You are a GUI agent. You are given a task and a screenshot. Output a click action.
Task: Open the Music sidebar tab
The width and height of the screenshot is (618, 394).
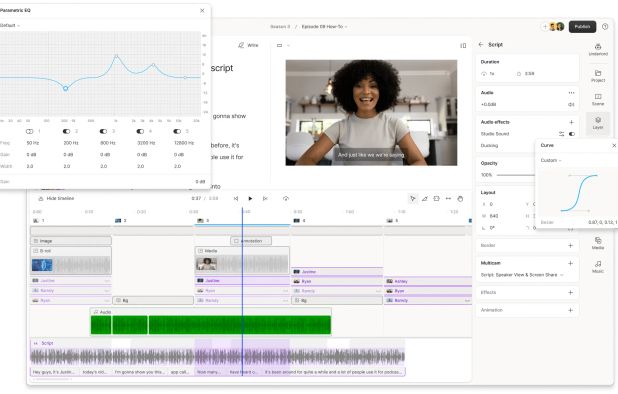pyautogui.click(x=598, y=267)
